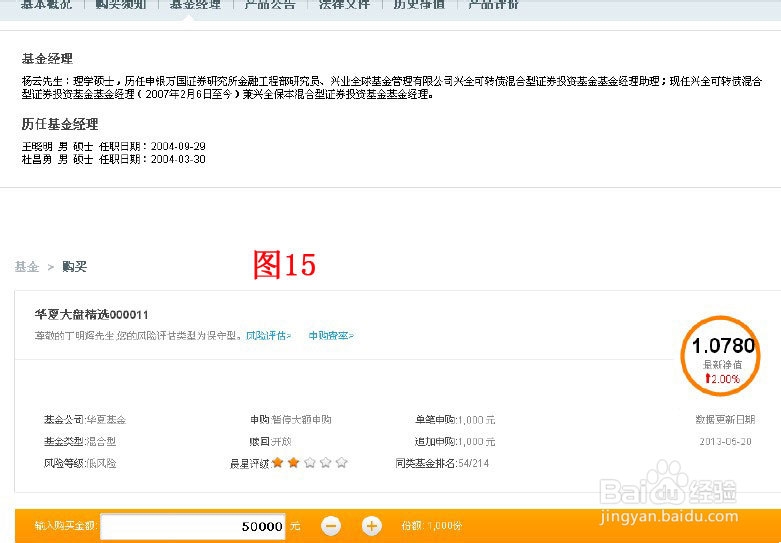Click 晨星评级 label
The height and width of the screenshot is (543, 781).
[x=251, y=463]
